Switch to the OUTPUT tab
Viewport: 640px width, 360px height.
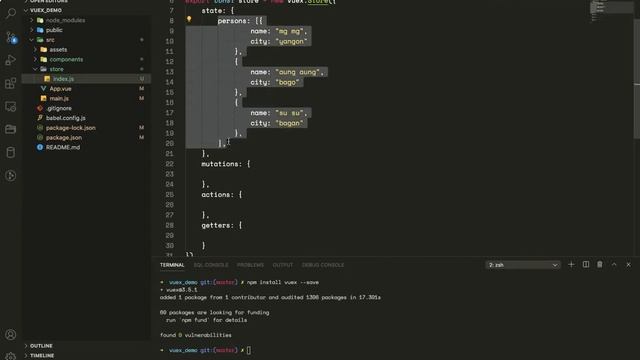(x=282, y=265)
